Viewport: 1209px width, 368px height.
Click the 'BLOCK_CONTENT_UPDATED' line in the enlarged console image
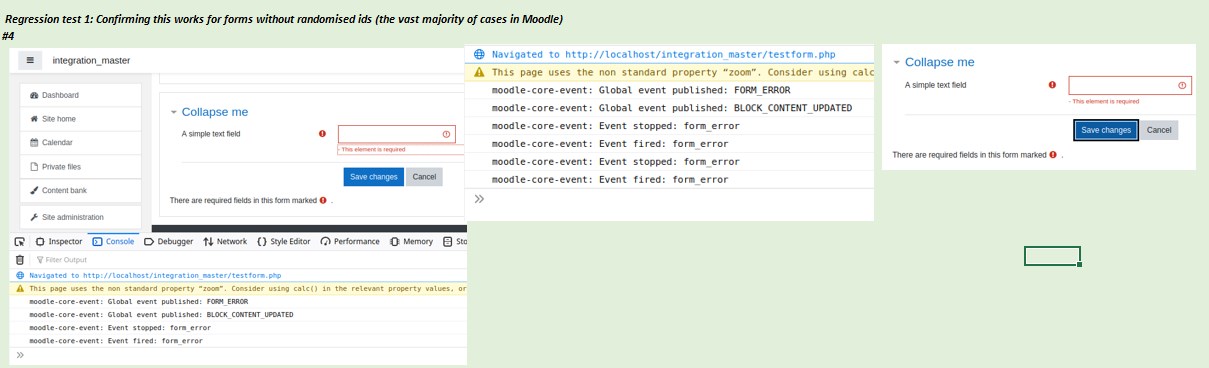(x=672, y=108)
